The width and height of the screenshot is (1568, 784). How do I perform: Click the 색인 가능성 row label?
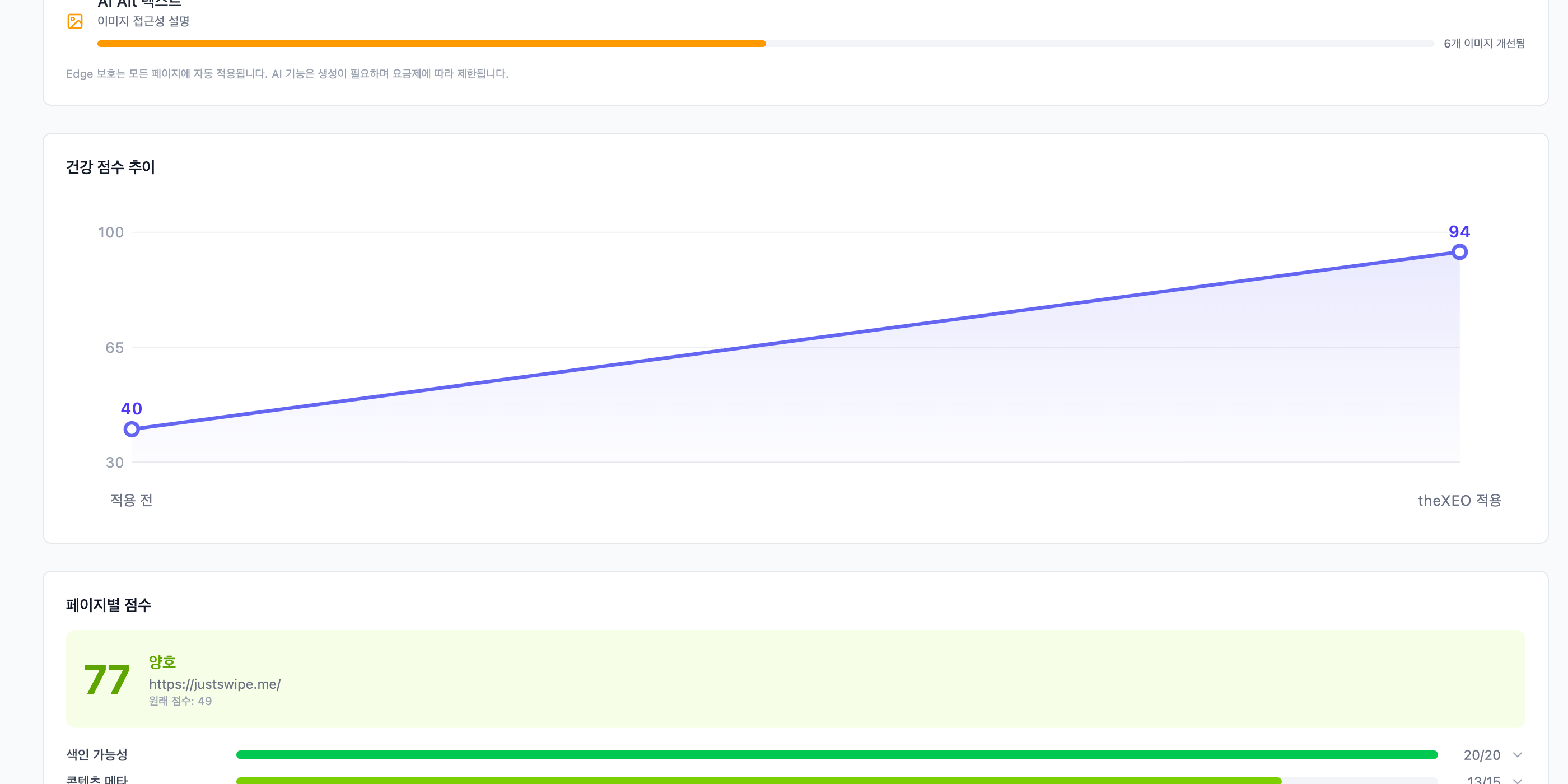click(97, 755)
